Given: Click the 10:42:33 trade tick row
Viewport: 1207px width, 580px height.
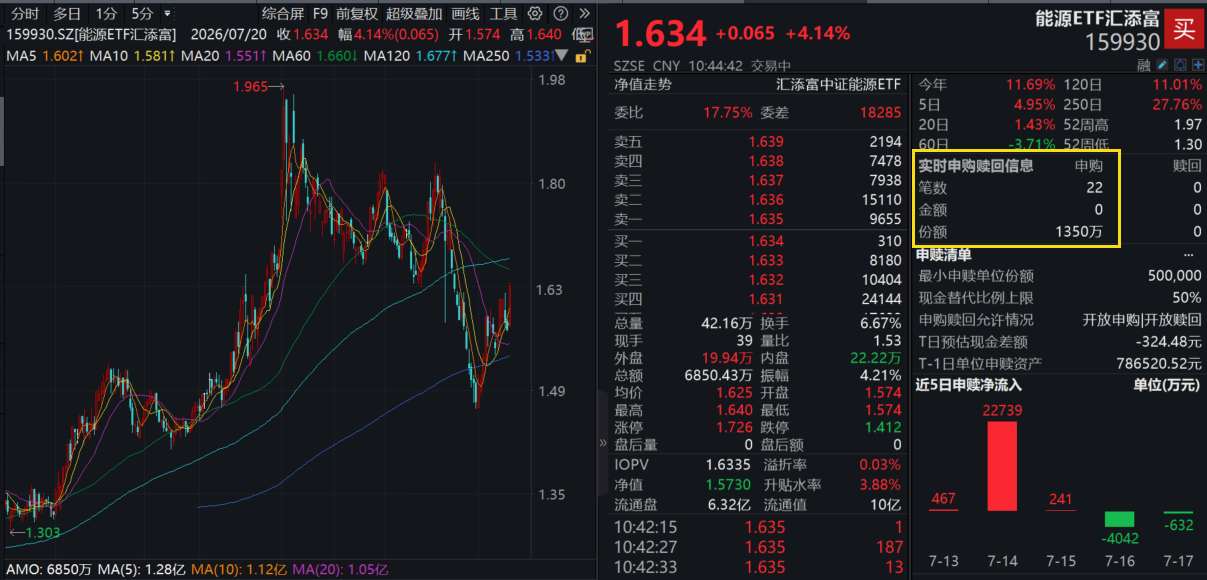Looking at the screenshot, I should [758, 567].
